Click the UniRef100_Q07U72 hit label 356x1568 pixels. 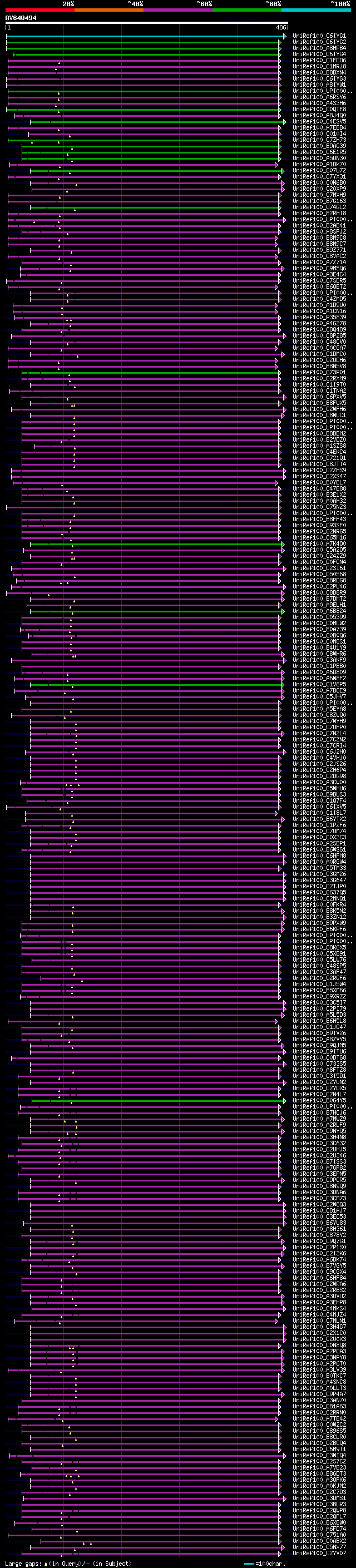(319, 170)
